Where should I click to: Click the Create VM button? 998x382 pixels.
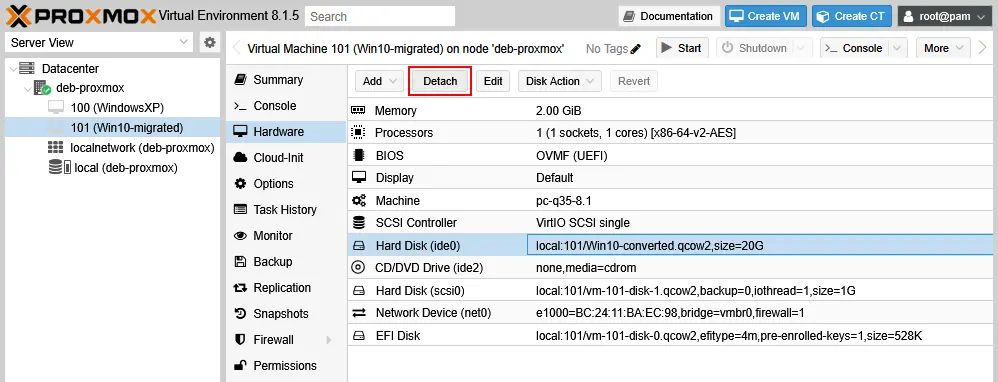766,16
